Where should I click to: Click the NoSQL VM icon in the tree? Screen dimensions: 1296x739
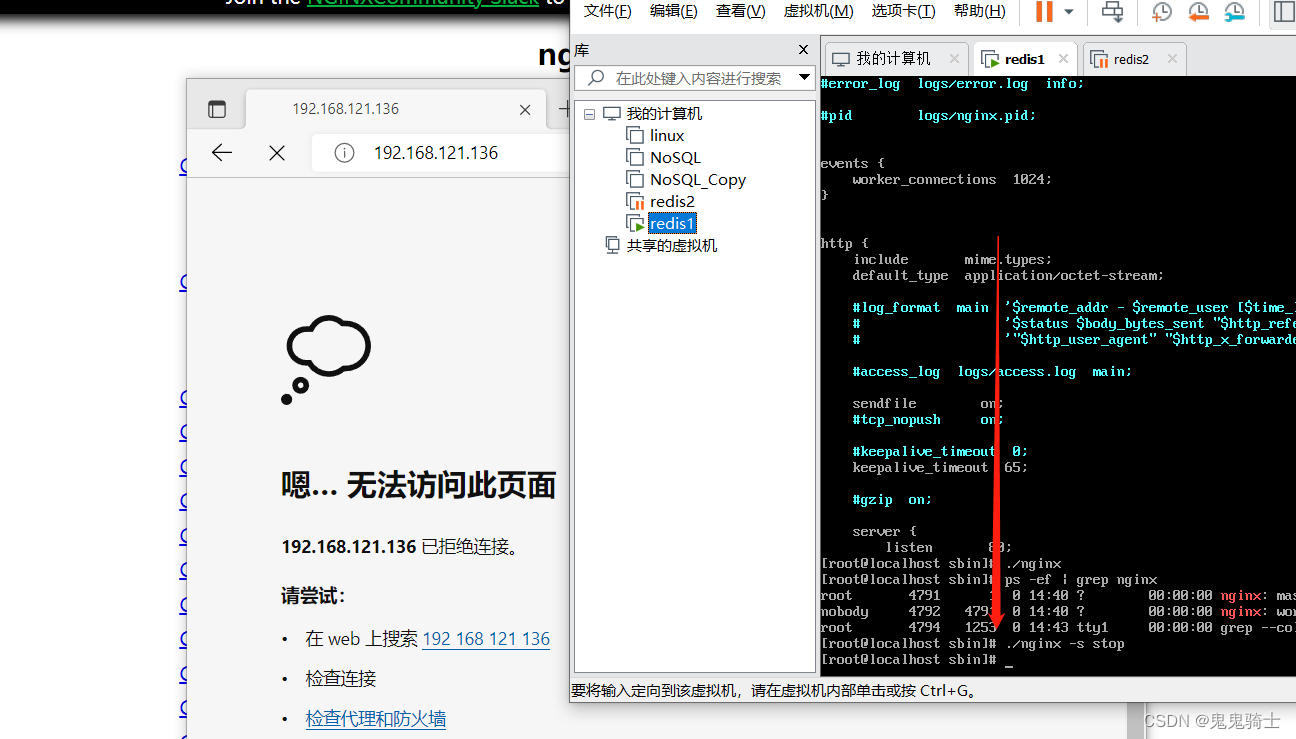[635, 157]
